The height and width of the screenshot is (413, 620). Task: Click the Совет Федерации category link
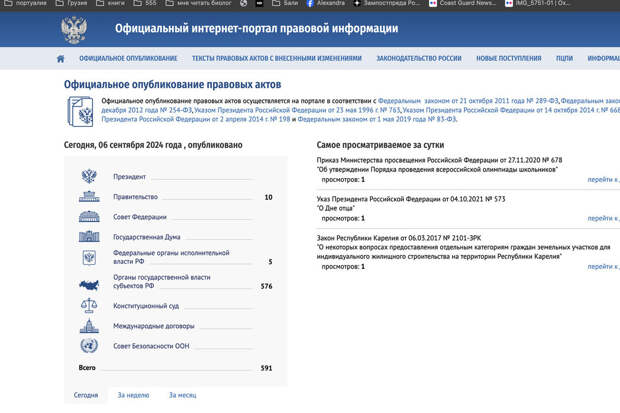[140, 217]
